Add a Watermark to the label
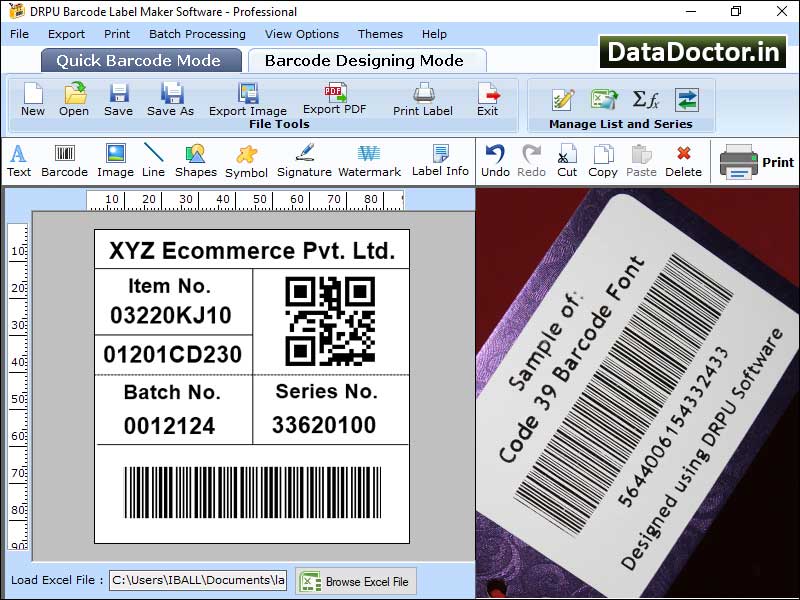The image size is (800, 600). (x=370, y=160)
